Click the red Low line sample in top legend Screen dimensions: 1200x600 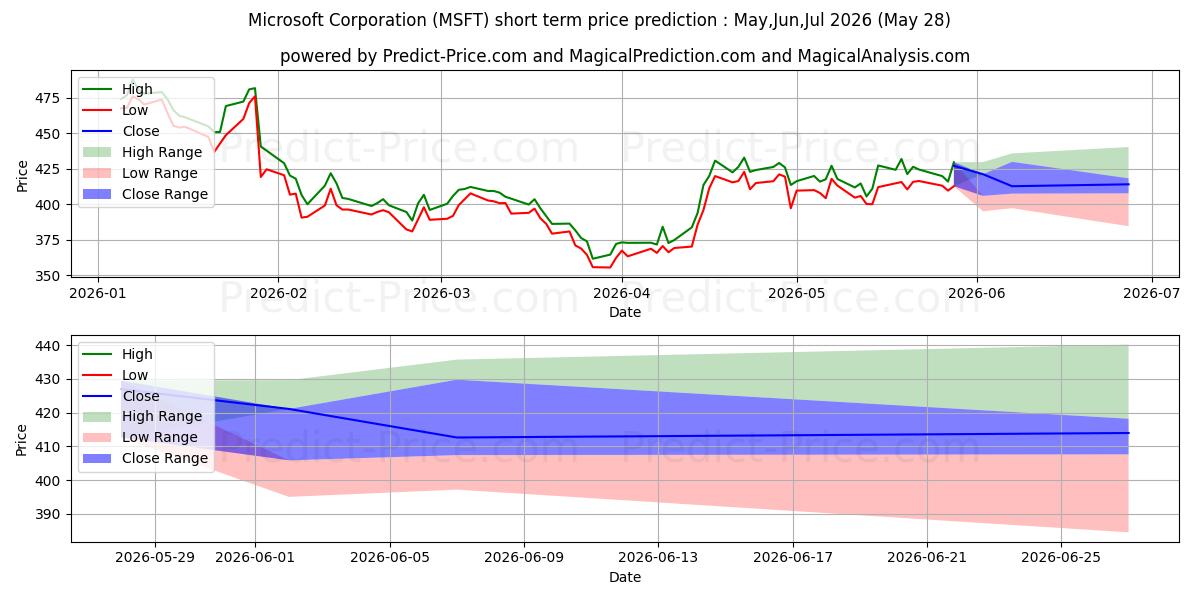[x=98, y=111]
